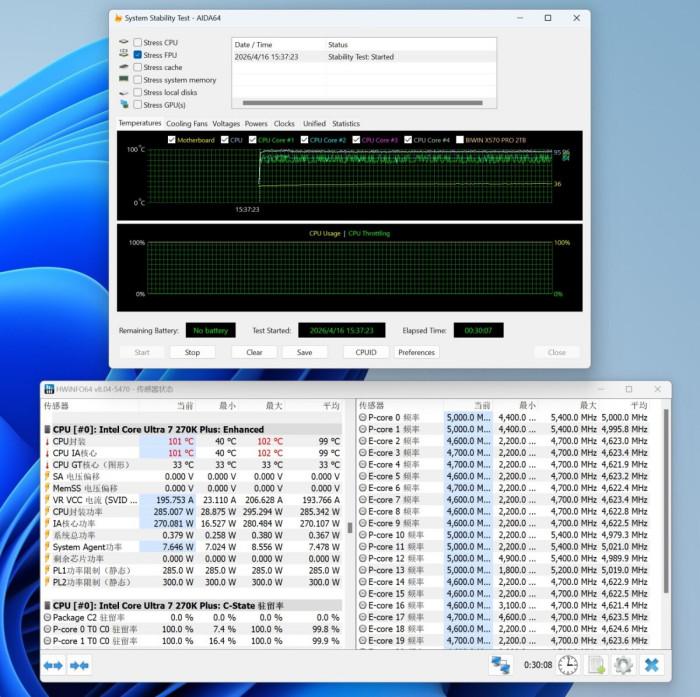
Task: Enable the Stress CPU checkbox
Action: [138, 43]
